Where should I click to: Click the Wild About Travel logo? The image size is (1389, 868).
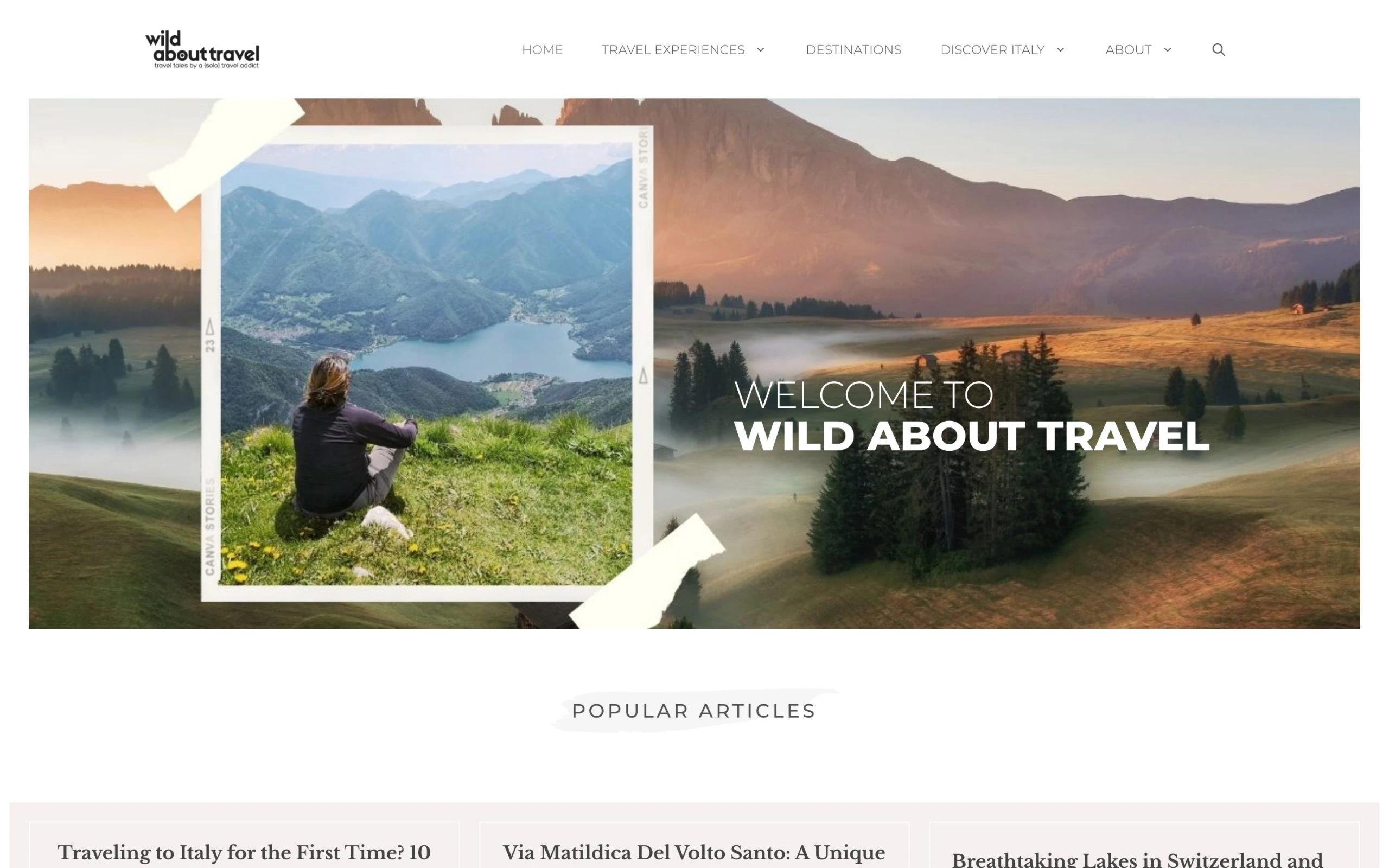202,50
